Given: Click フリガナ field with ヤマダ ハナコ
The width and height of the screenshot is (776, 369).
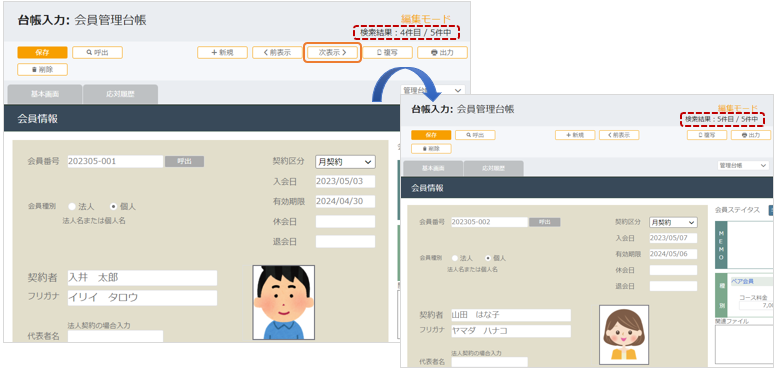Looking at the screenshot, I should coord(511,331).
